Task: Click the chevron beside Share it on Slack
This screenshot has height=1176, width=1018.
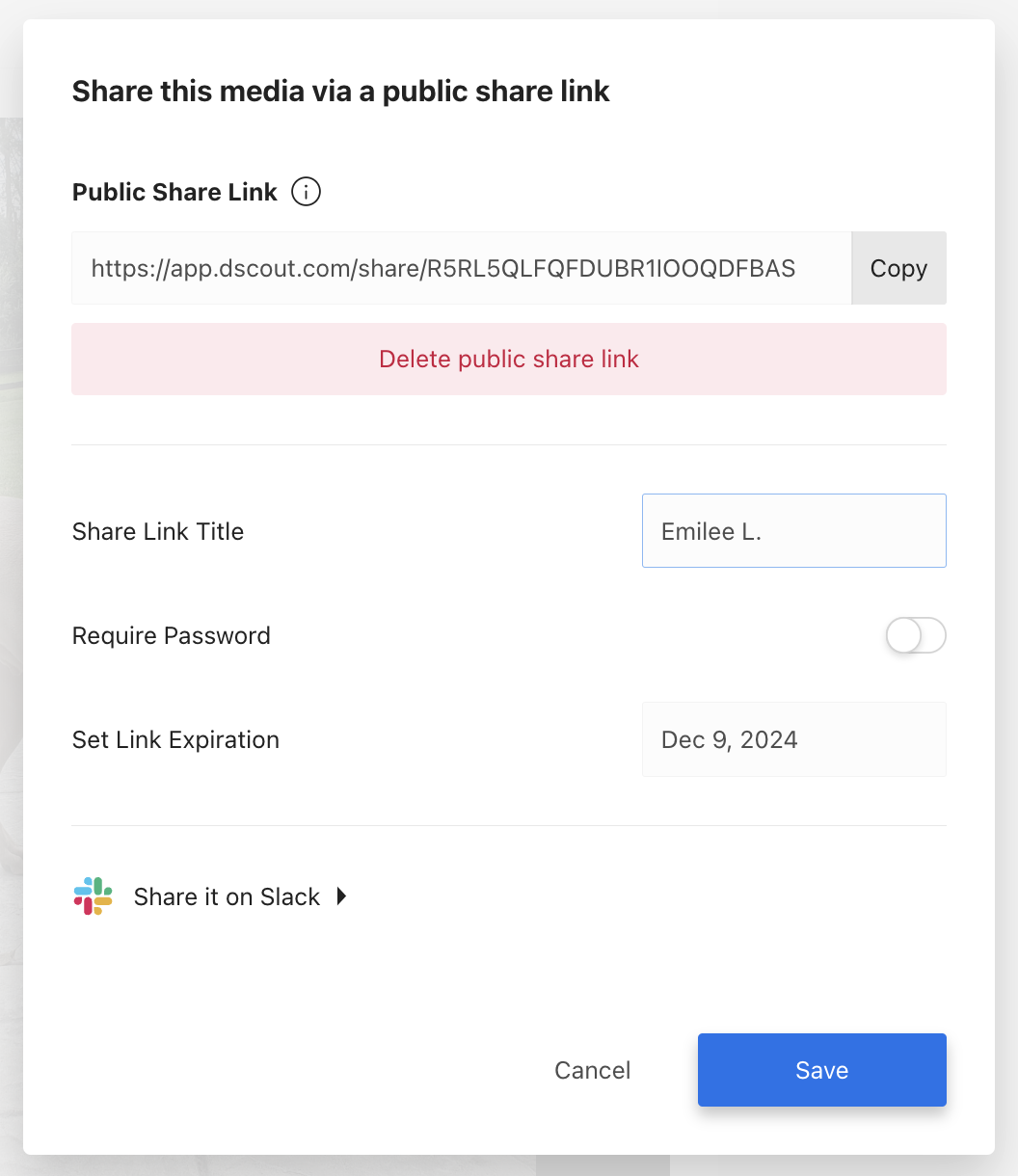Action: (341, 896)
